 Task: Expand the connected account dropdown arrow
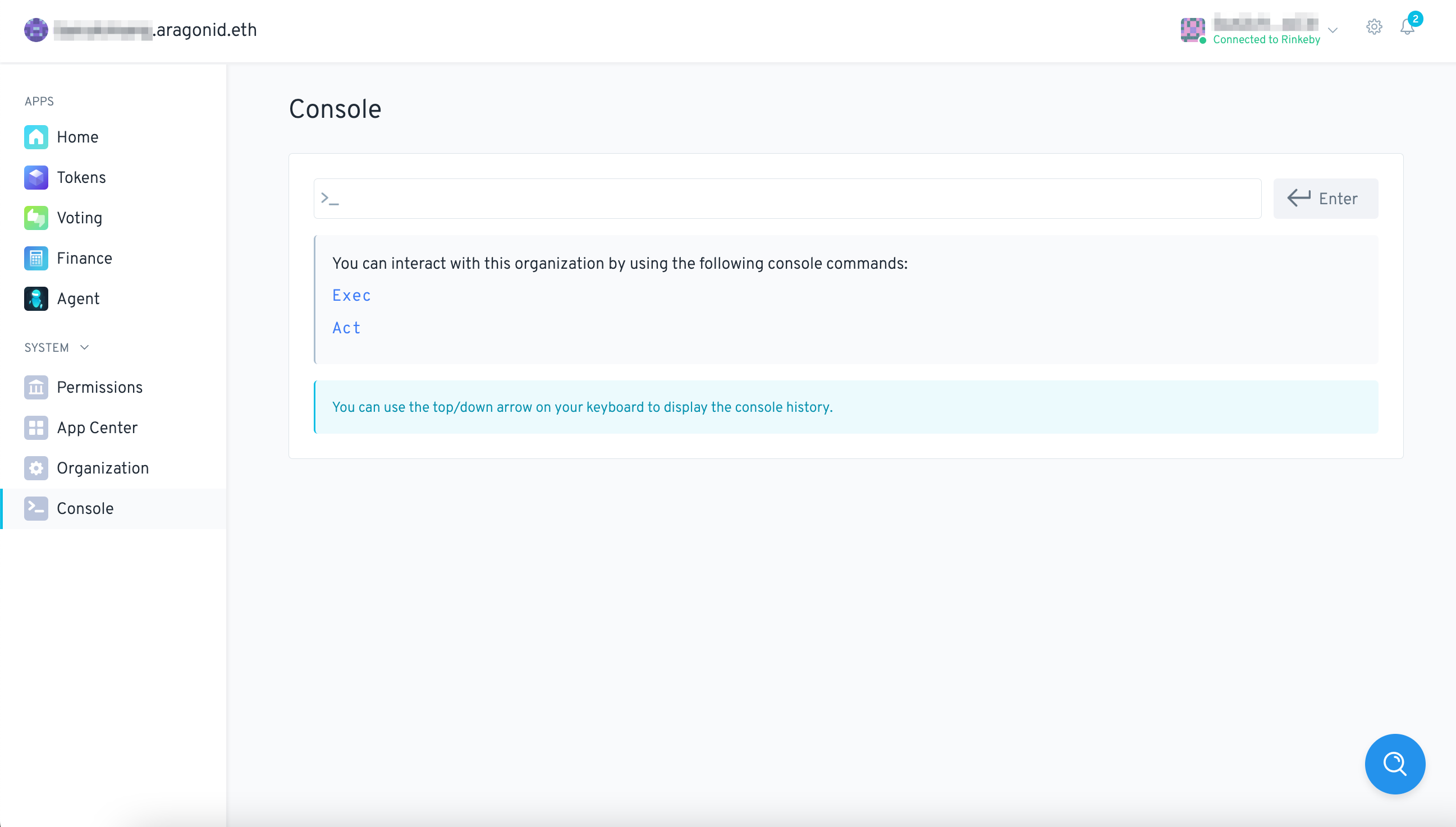(x=1333, y=30)
